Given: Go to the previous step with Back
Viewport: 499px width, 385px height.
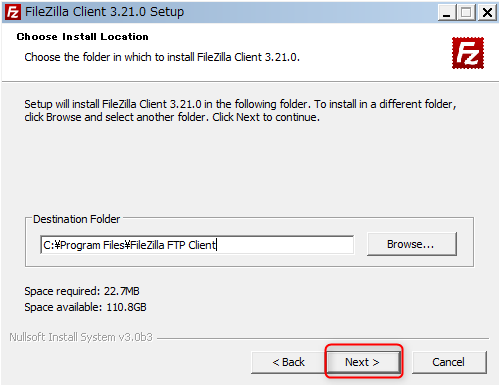Looking at the screenshot, I should click(288, 362).
